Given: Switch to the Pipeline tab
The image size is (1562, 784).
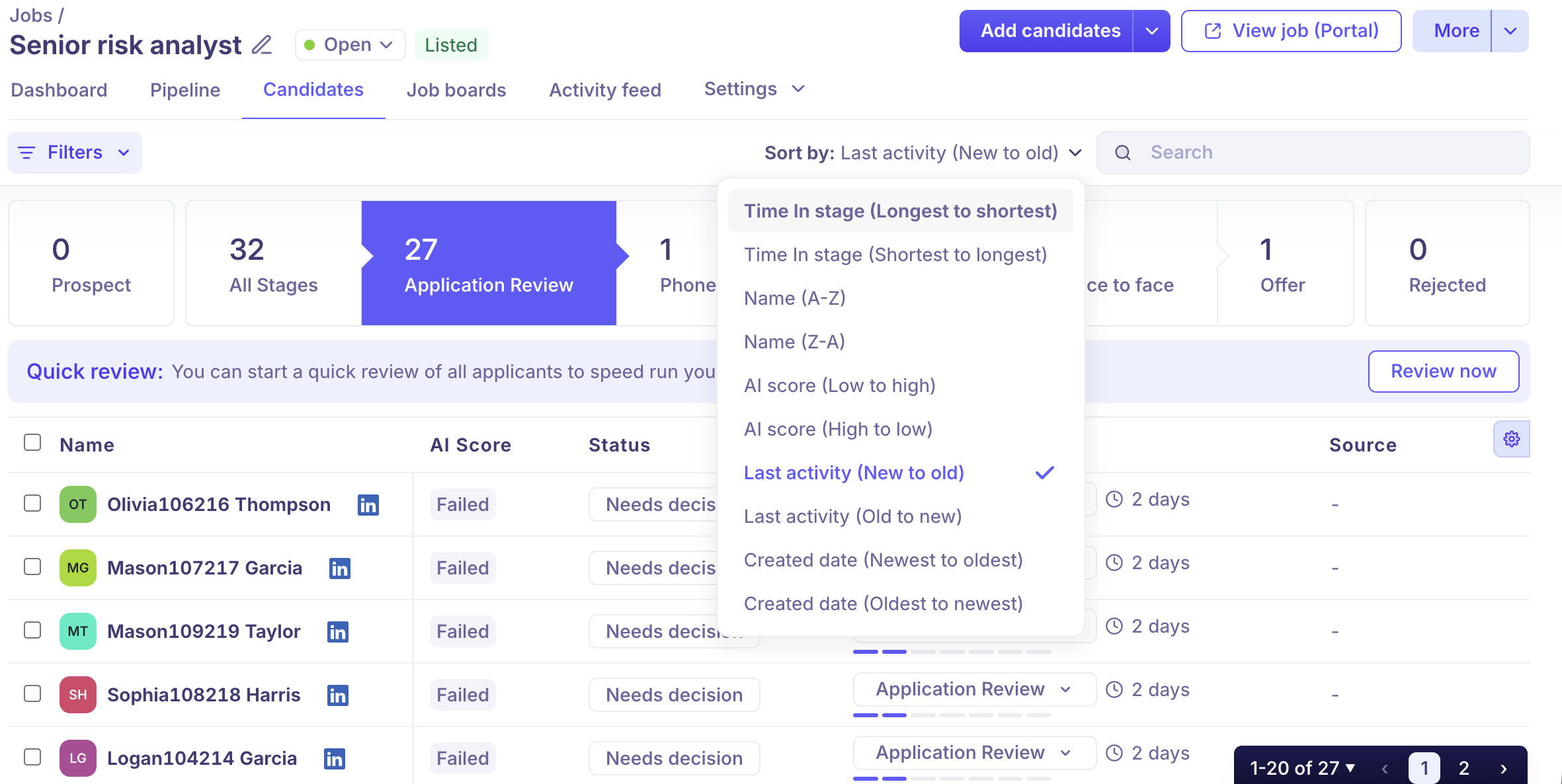Looking at the screenshot, I should [185, 90].
